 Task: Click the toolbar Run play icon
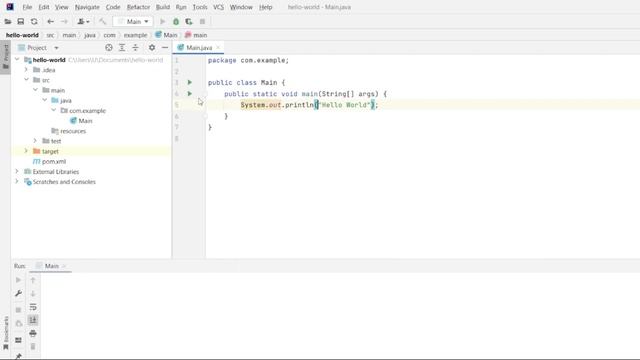click(x=162, y=22)
